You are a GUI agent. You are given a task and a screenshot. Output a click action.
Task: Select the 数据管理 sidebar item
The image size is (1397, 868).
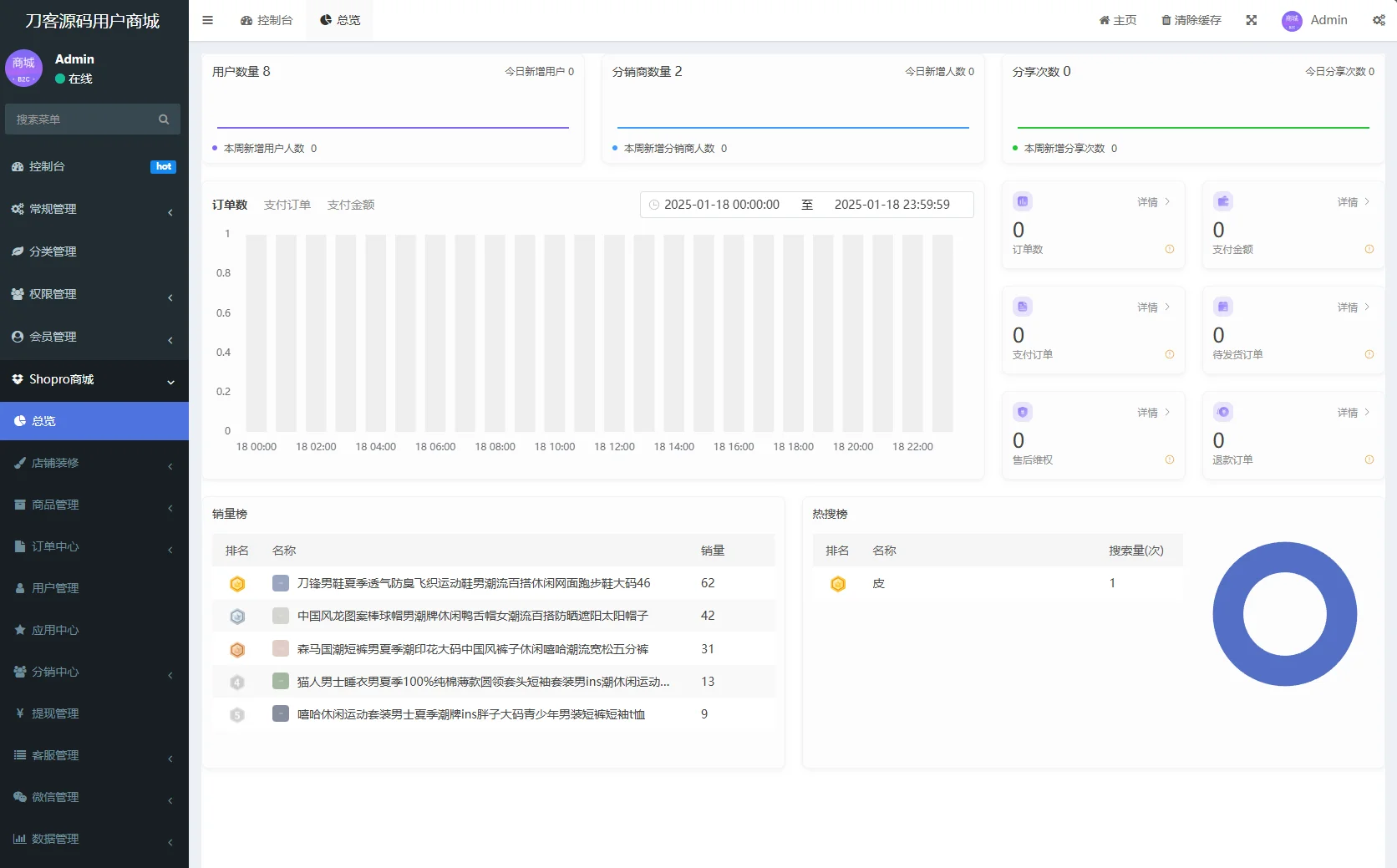tap(55, 839)
